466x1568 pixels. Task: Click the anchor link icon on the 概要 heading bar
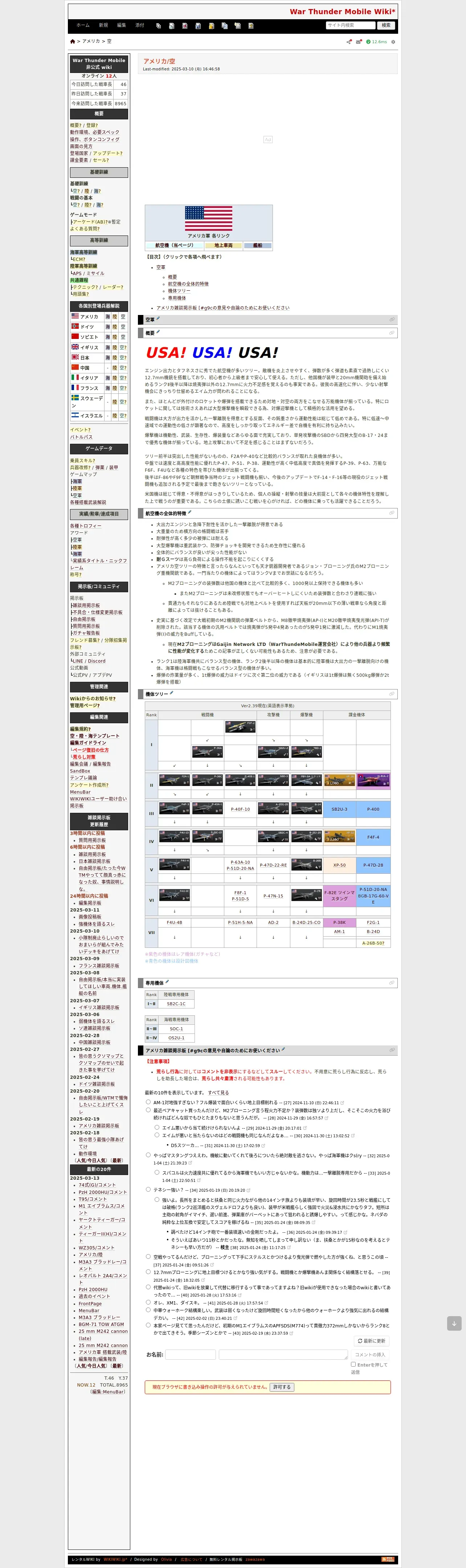(392, 332)
